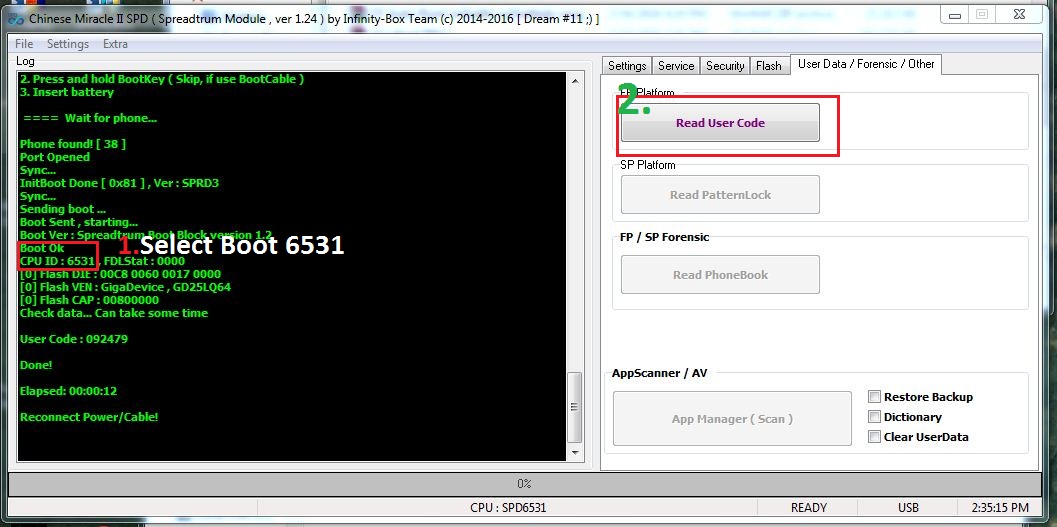The image size is (1057, 527).
Task: Switch to the Service tab
Action: click(x=675, y=65)
